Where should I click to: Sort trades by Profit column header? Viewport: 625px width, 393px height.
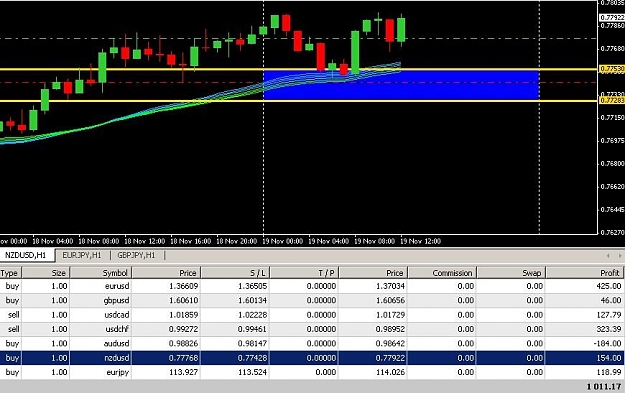[585, 273]
